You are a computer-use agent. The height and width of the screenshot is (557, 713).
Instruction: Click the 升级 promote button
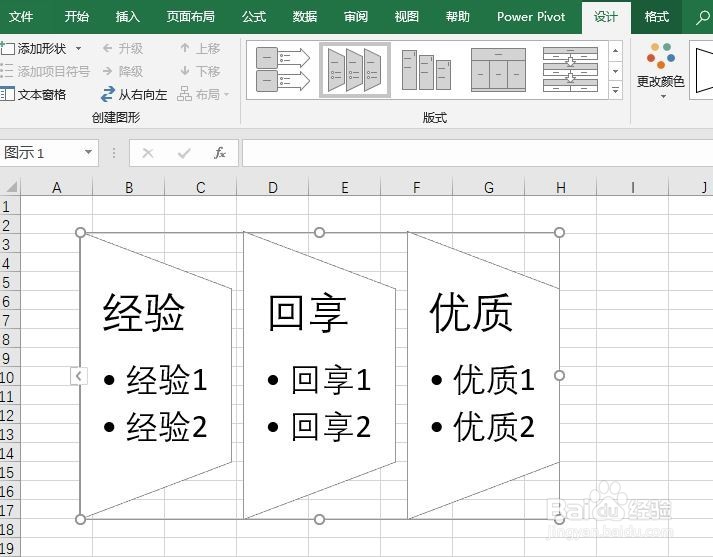(123, 48)
